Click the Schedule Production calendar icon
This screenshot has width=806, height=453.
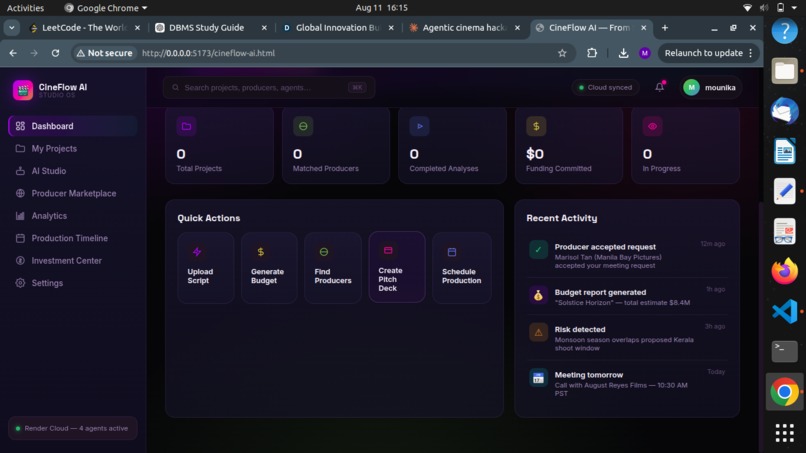pyautogui.click(x=452, y=252)
